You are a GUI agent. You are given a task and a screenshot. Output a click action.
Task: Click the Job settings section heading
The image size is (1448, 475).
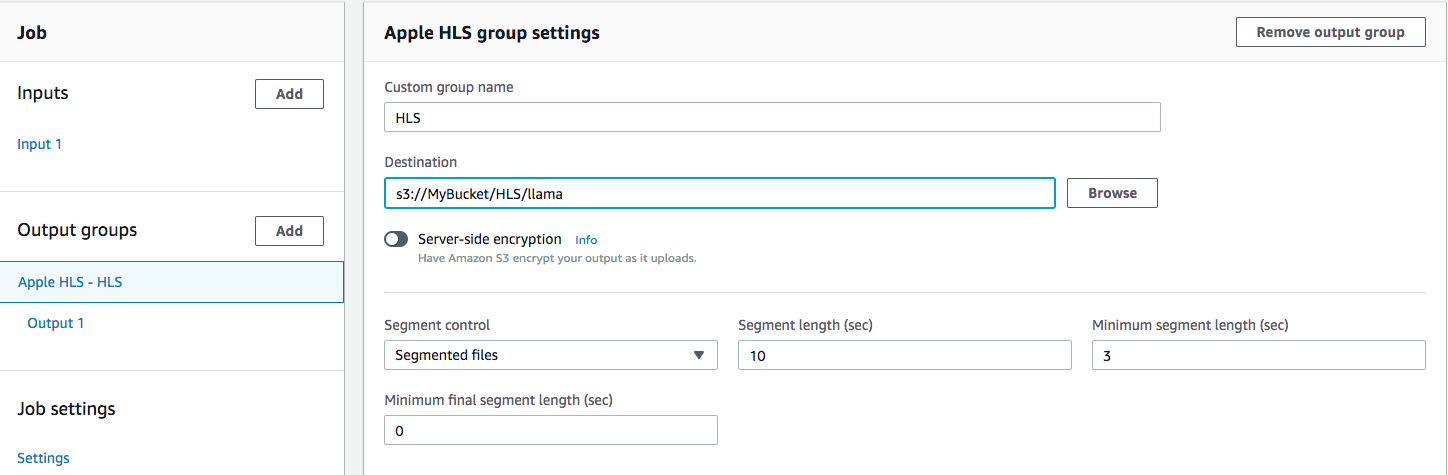(66, 409)
